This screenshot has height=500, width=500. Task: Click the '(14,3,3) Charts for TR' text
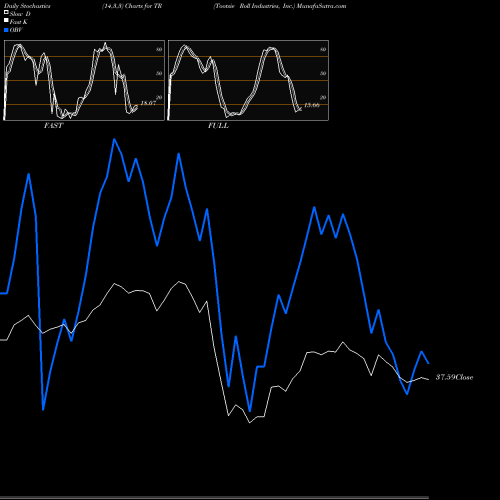[132, 6]
